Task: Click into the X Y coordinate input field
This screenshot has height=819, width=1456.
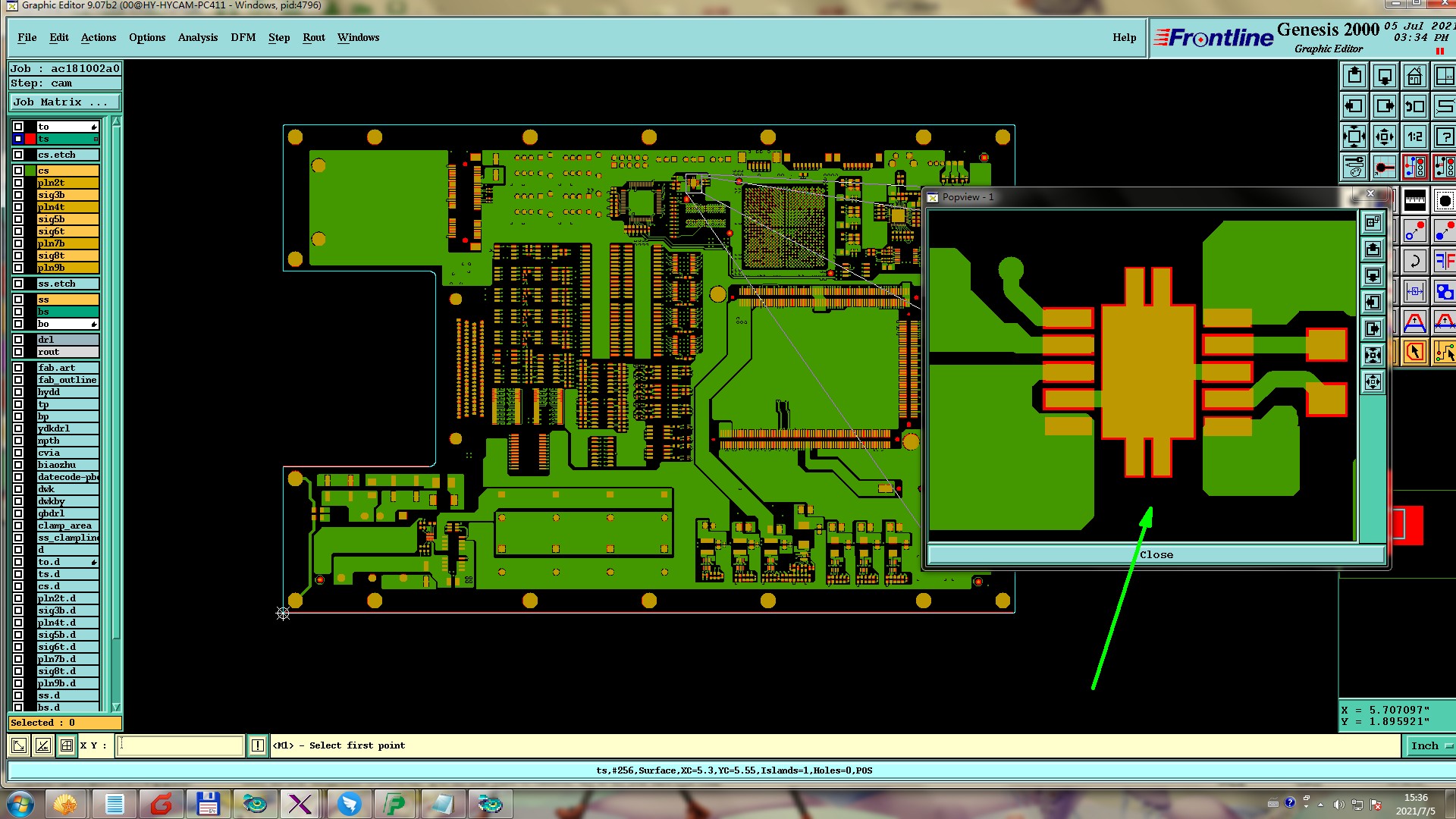Action: pos(180,745)
